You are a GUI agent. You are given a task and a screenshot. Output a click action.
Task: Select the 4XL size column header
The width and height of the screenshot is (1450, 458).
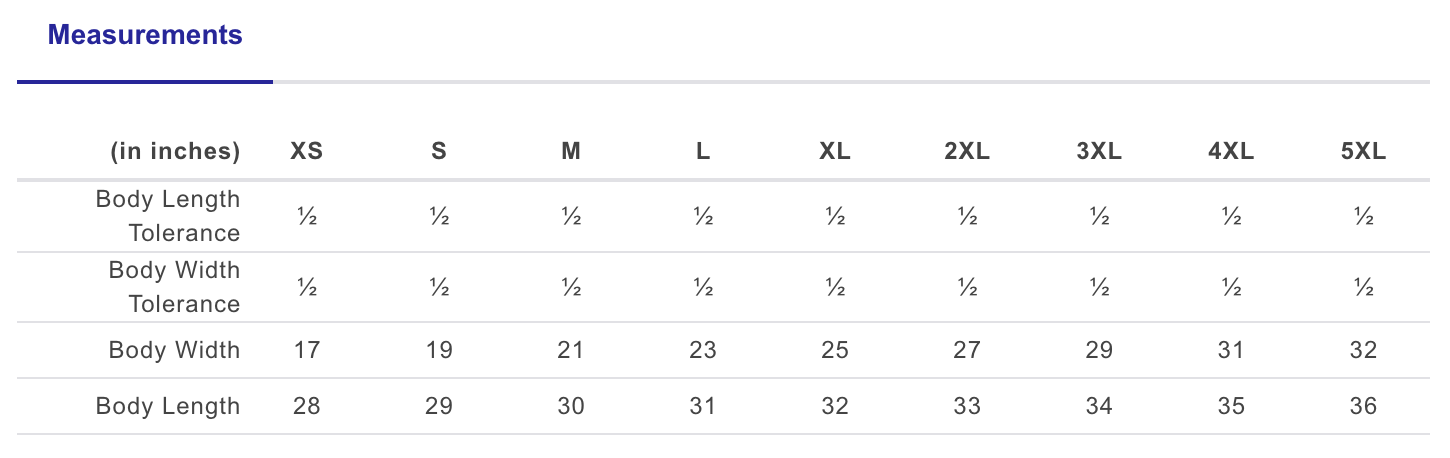(1231, 152)
